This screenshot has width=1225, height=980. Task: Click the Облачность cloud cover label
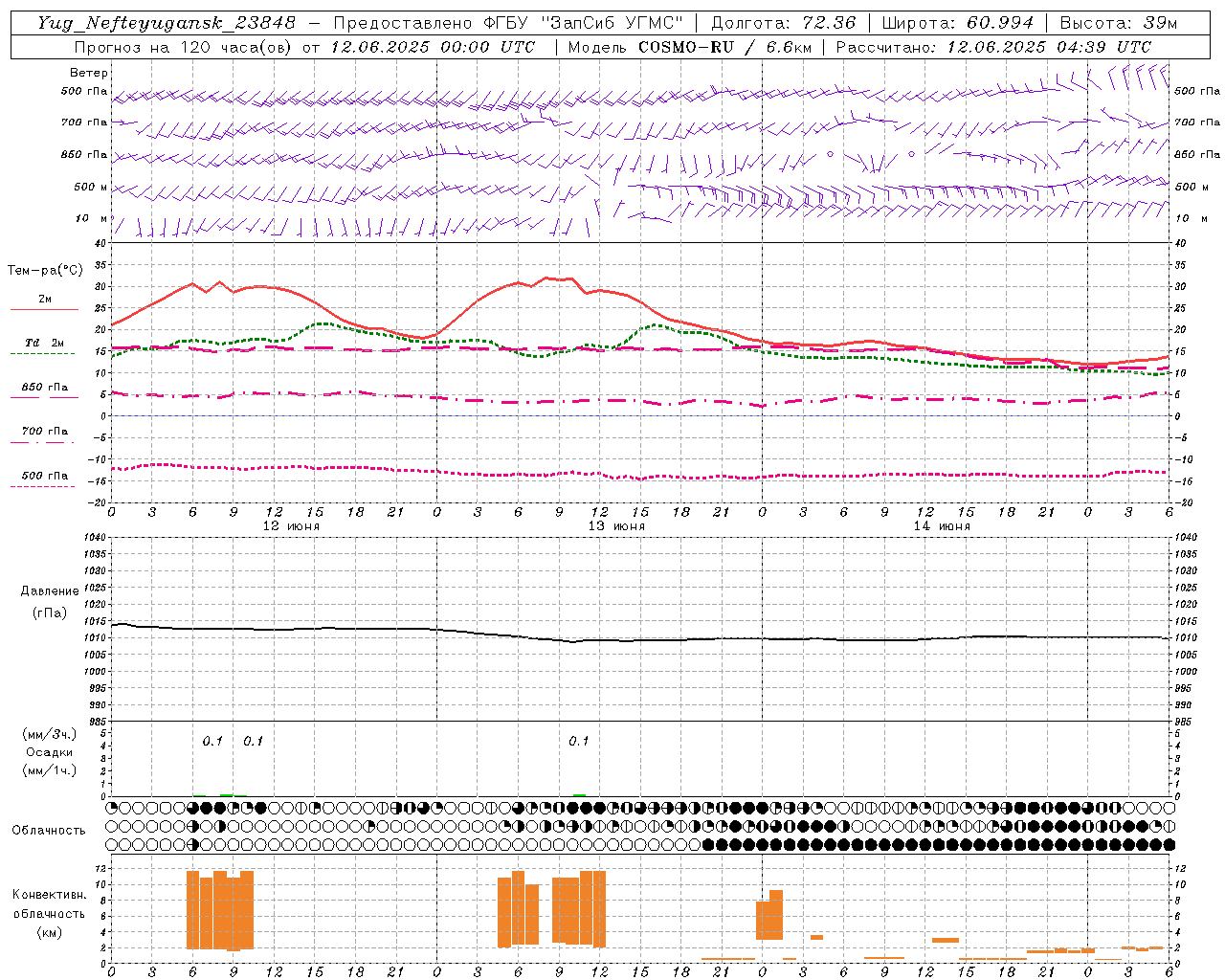point(49,831)
